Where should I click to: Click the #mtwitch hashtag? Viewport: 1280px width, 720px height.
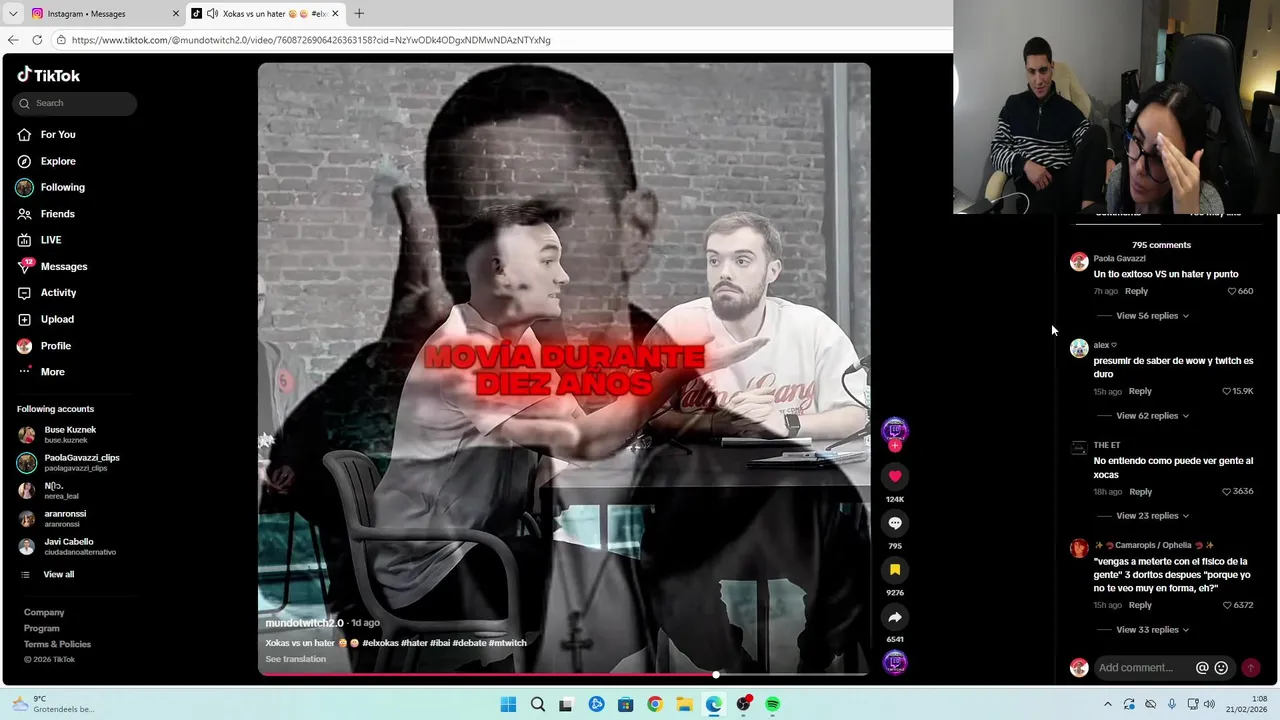click(x=507, y=643)
